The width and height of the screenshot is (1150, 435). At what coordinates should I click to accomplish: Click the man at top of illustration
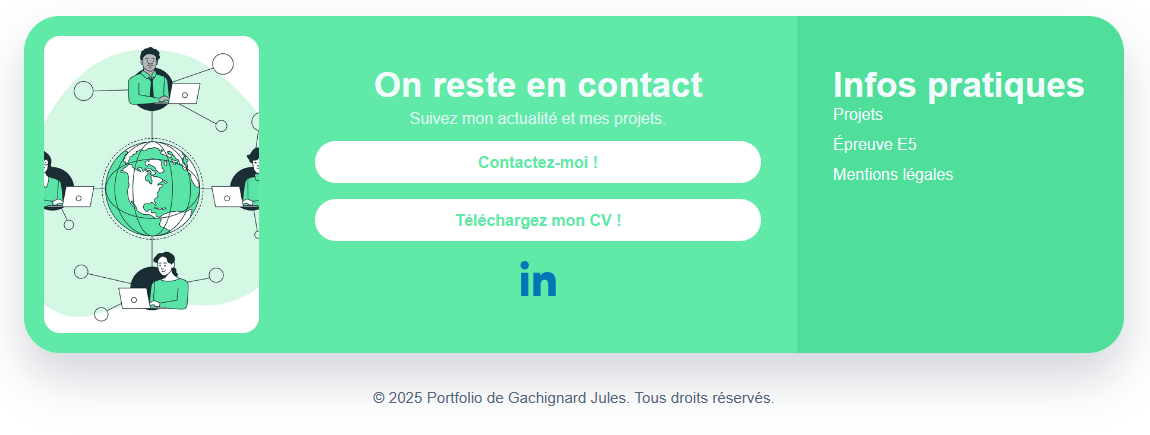[150, 74]
